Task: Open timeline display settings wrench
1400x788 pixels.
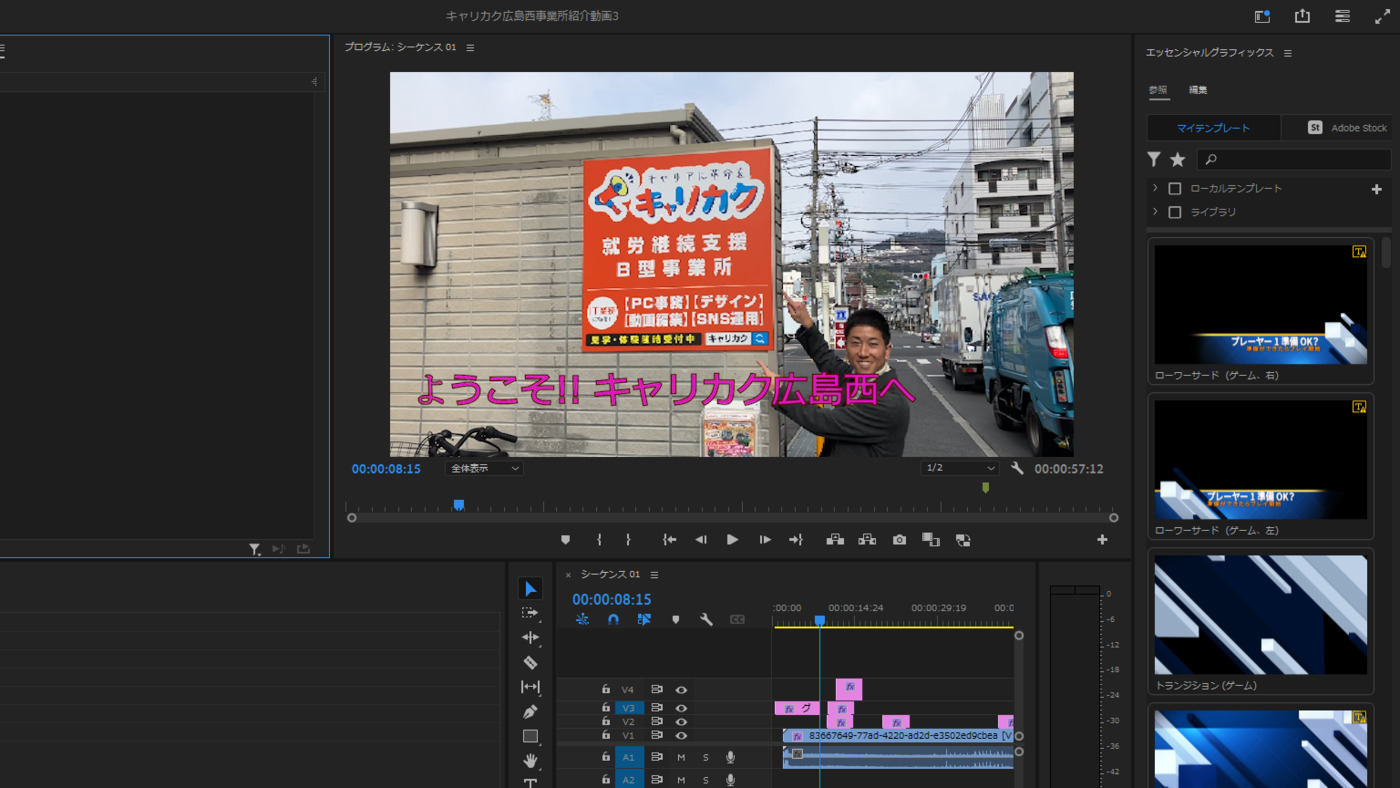Action: point(706,620)
